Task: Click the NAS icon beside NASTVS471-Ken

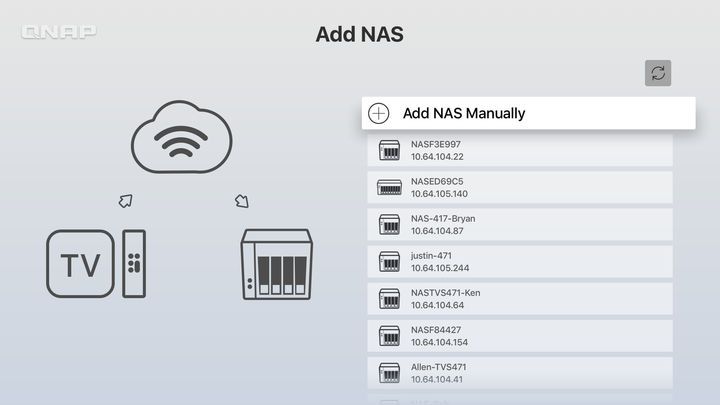Action: tap(389, 299)
